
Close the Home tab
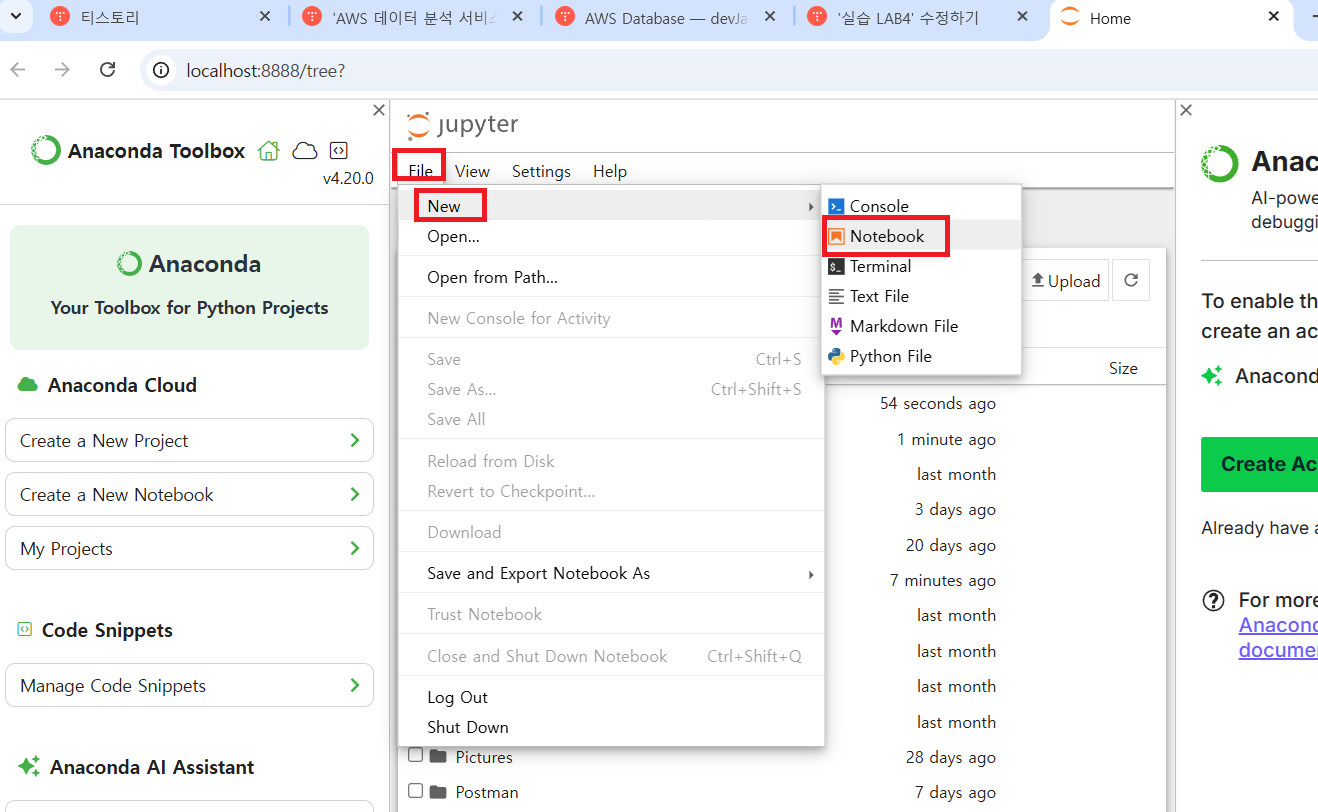pos(1273,17)
